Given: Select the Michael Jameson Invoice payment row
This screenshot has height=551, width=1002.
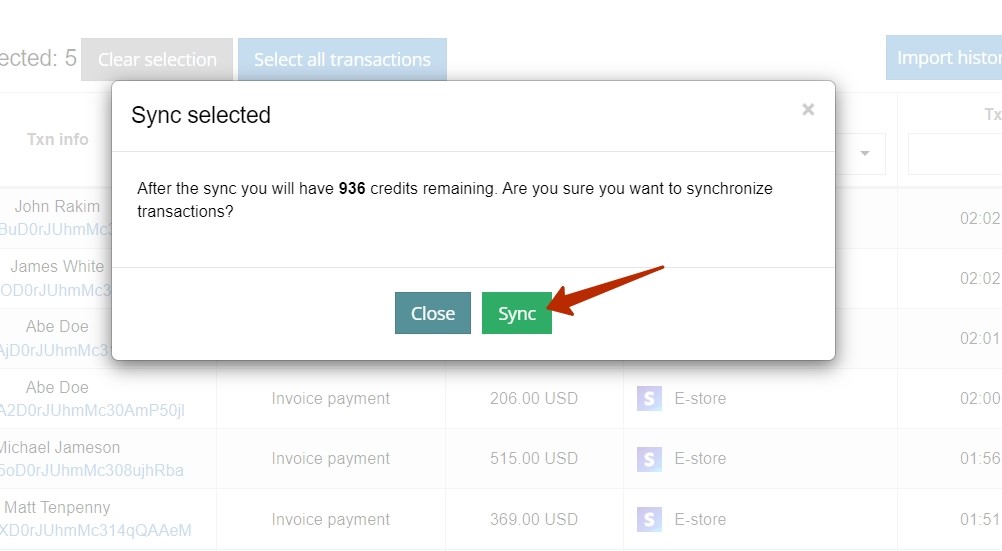Looking at the screenshot, I should tap(501, 458).
